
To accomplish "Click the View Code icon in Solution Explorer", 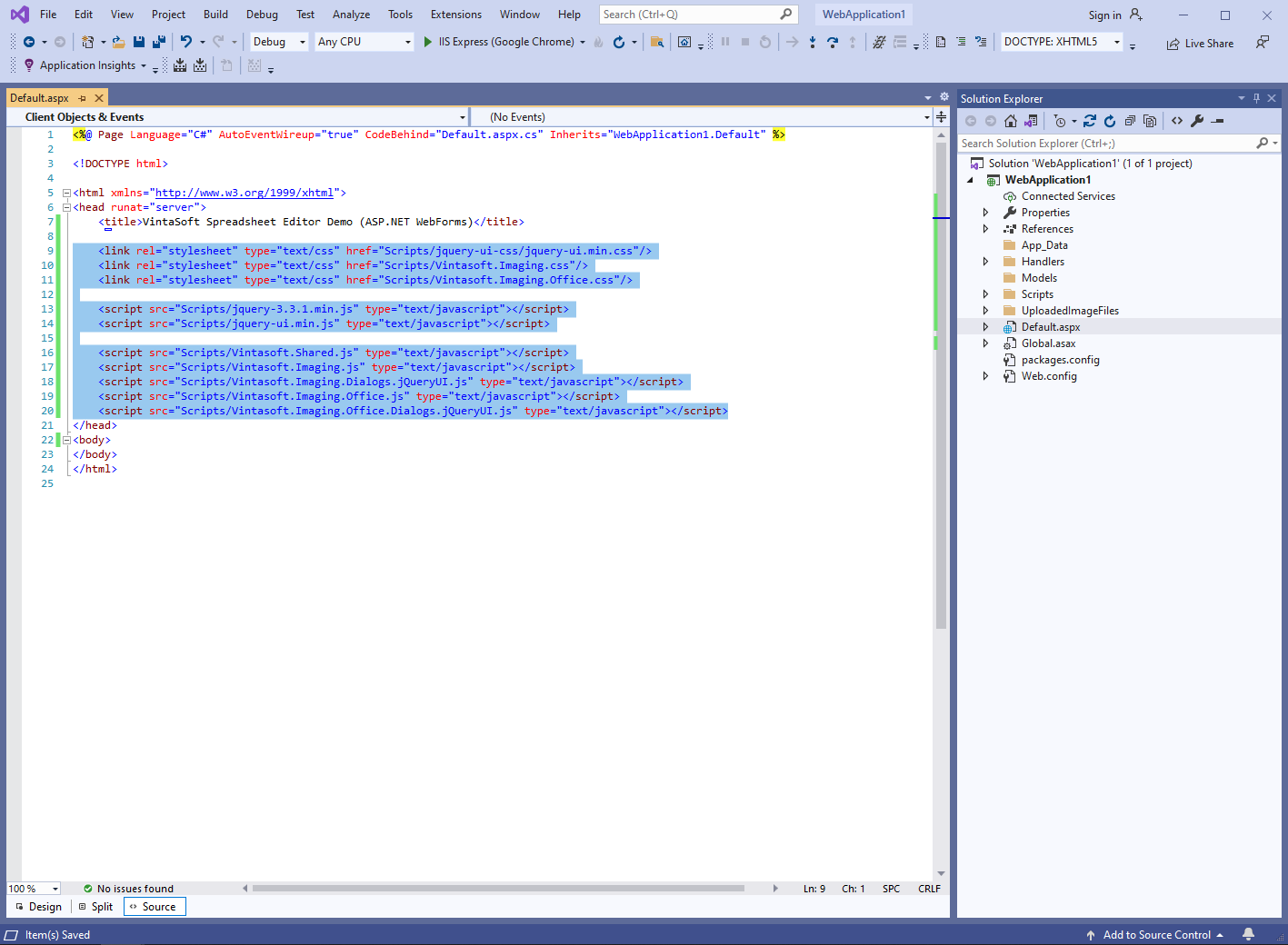I will coord(1177,121).
